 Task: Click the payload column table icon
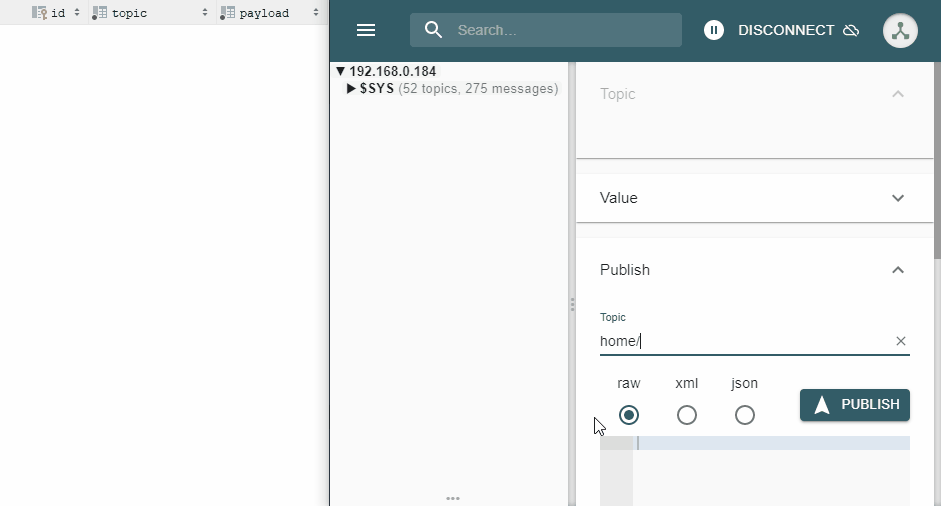pyautogui.click(x=227, y=13)
